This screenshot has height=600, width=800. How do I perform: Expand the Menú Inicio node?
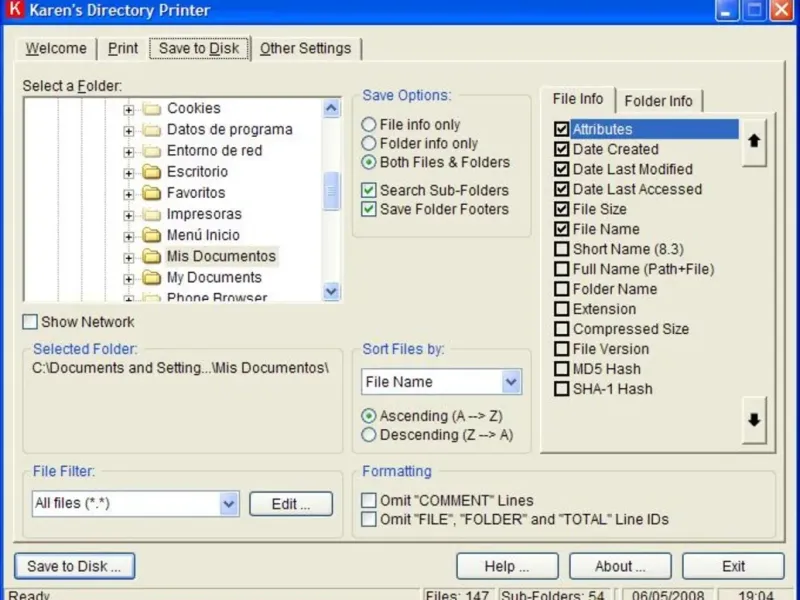coord(129,237)
